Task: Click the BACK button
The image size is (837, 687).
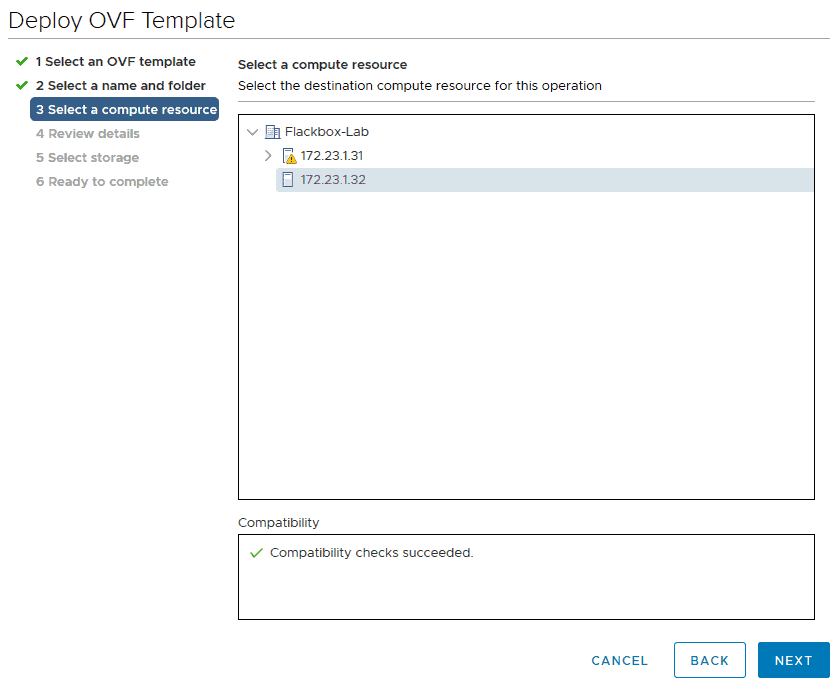Action: pyautogui.click(x=709, y=660)
